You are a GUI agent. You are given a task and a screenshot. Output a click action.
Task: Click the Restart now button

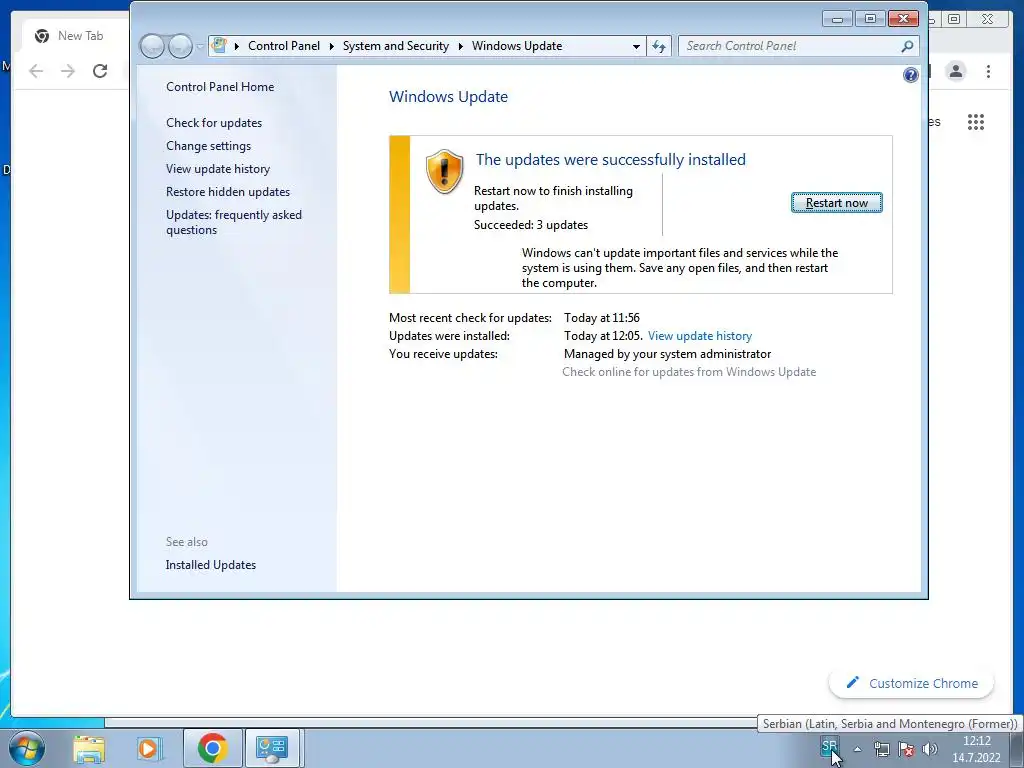click(x=837, y=203)
